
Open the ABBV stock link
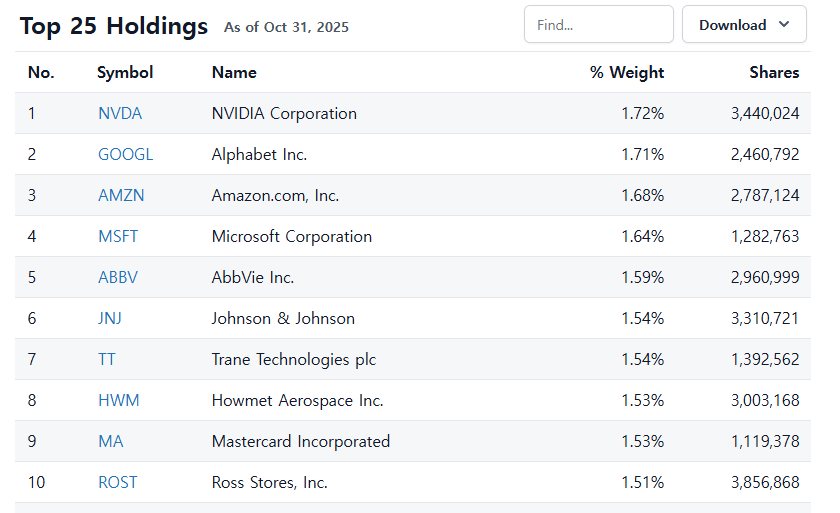point(118,278)
